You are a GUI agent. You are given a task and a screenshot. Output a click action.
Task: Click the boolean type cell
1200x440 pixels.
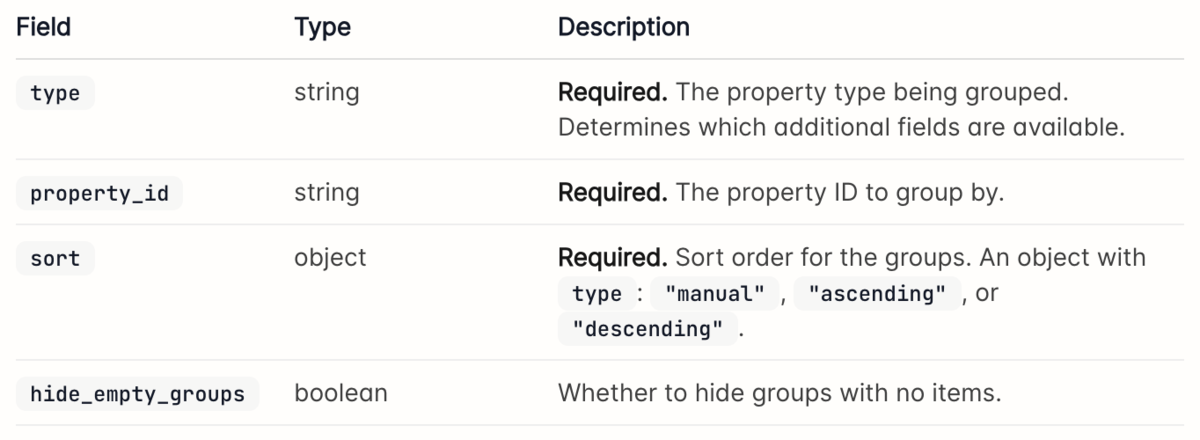click(341, 393)
